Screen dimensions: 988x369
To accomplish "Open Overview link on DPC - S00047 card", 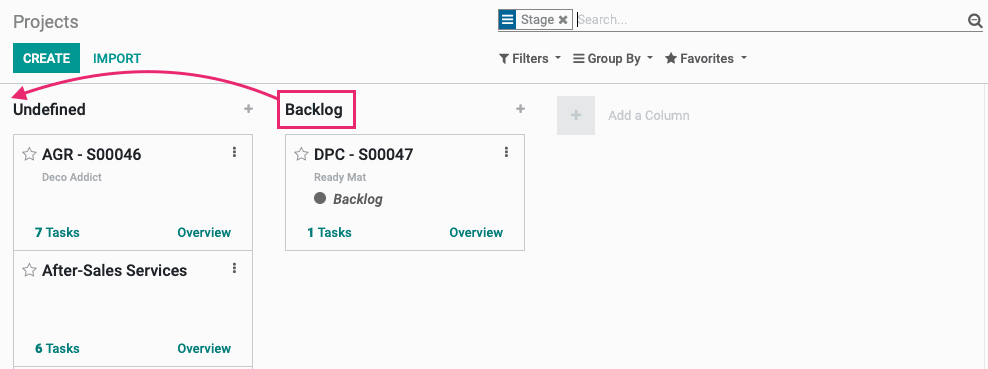I will click(x=476, y=232).
